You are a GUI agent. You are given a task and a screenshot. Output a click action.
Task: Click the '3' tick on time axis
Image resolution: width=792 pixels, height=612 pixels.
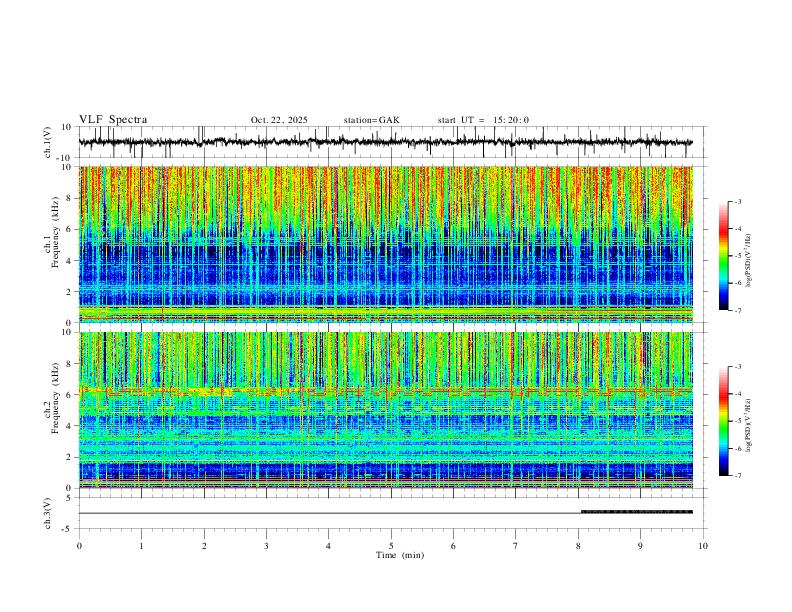pyautogui.click(x=266, y=546)
